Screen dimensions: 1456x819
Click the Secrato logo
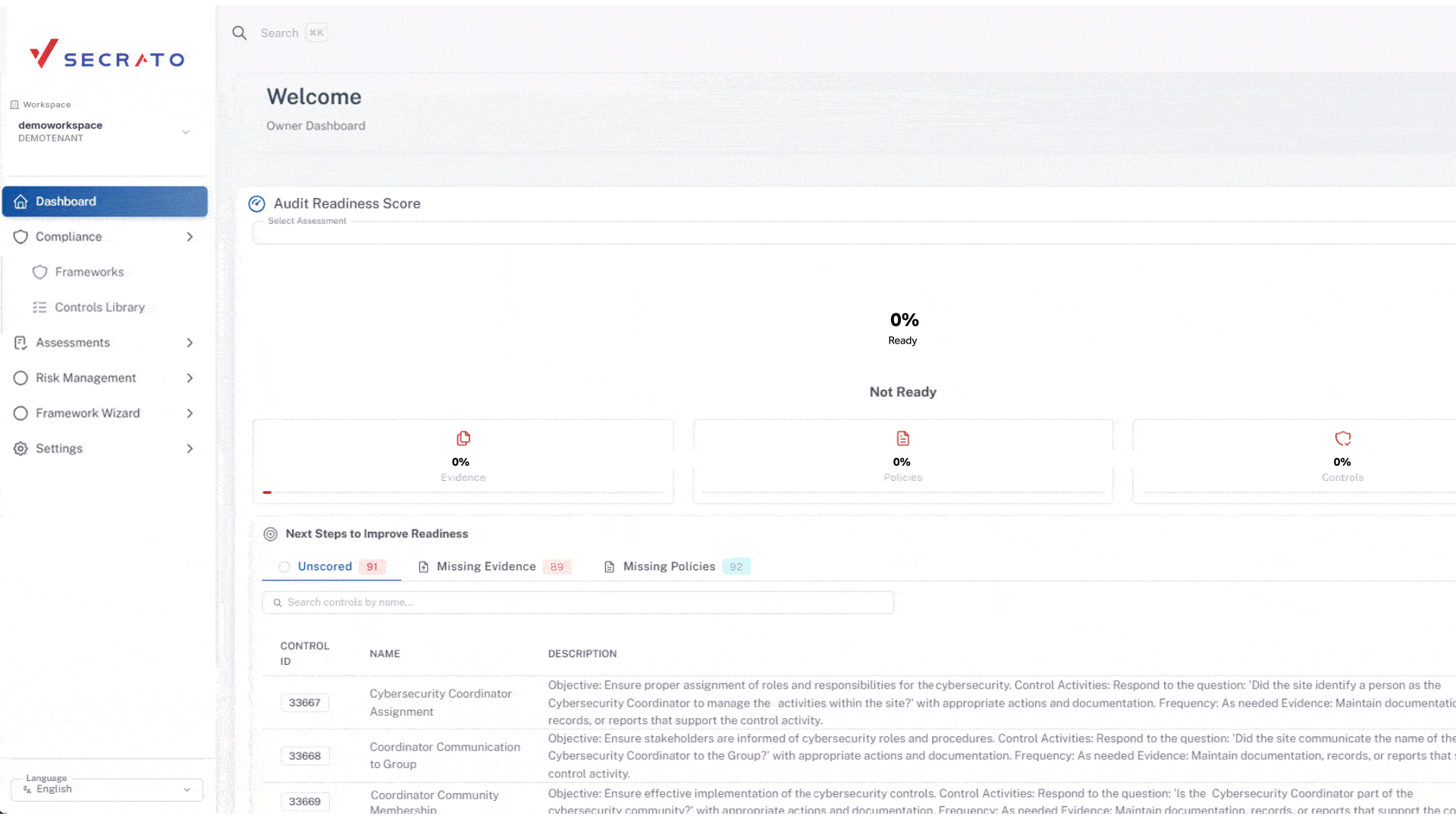(107, 55)
